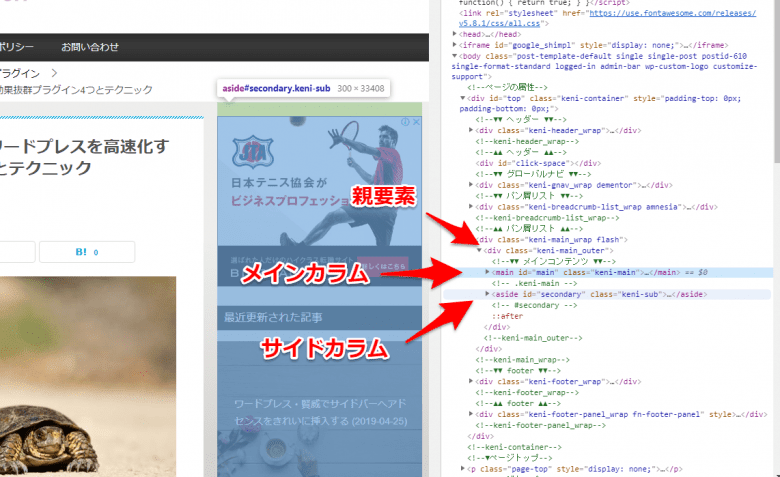Collapse the body element node
The width and height of the screenshot is (780, 477).
point(455,56)
